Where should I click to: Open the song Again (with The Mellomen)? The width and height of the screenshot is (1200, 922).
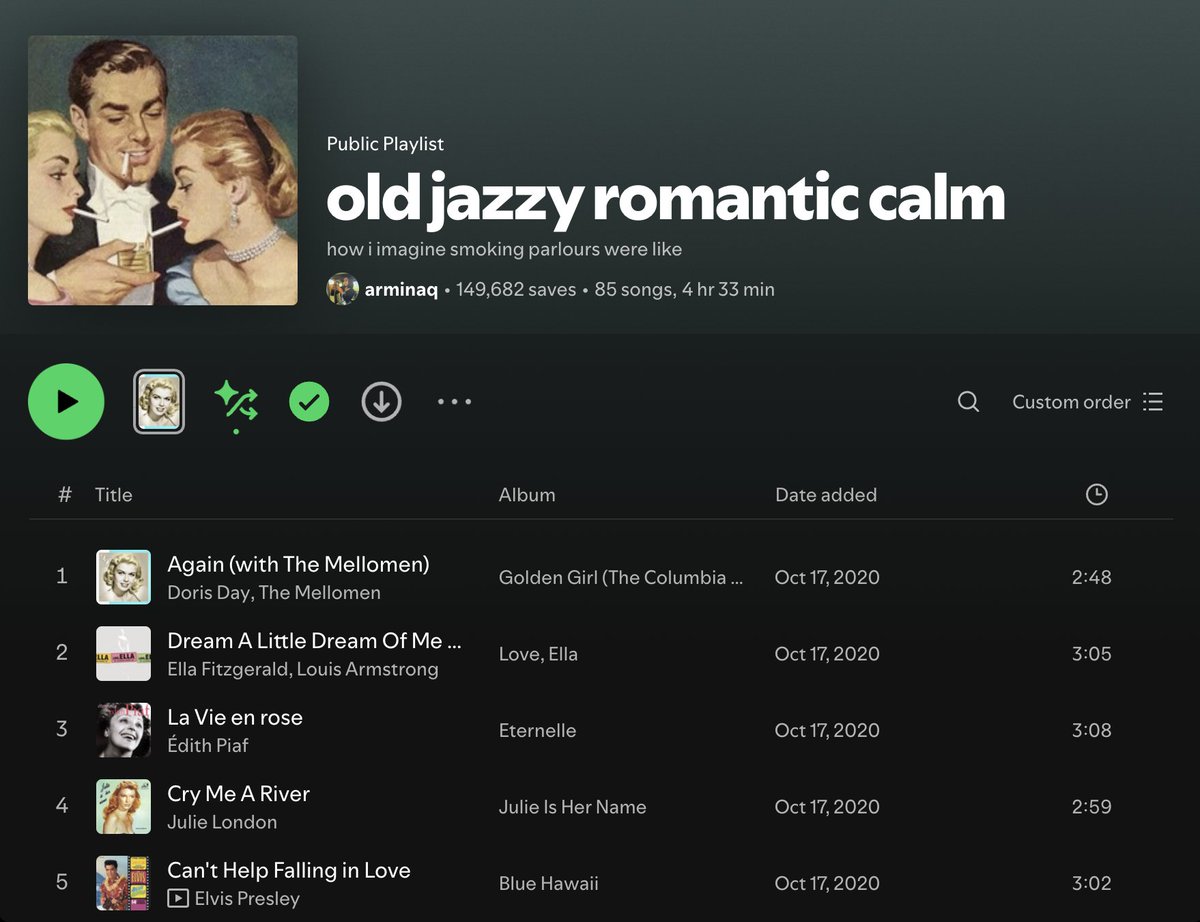(298, 564)
